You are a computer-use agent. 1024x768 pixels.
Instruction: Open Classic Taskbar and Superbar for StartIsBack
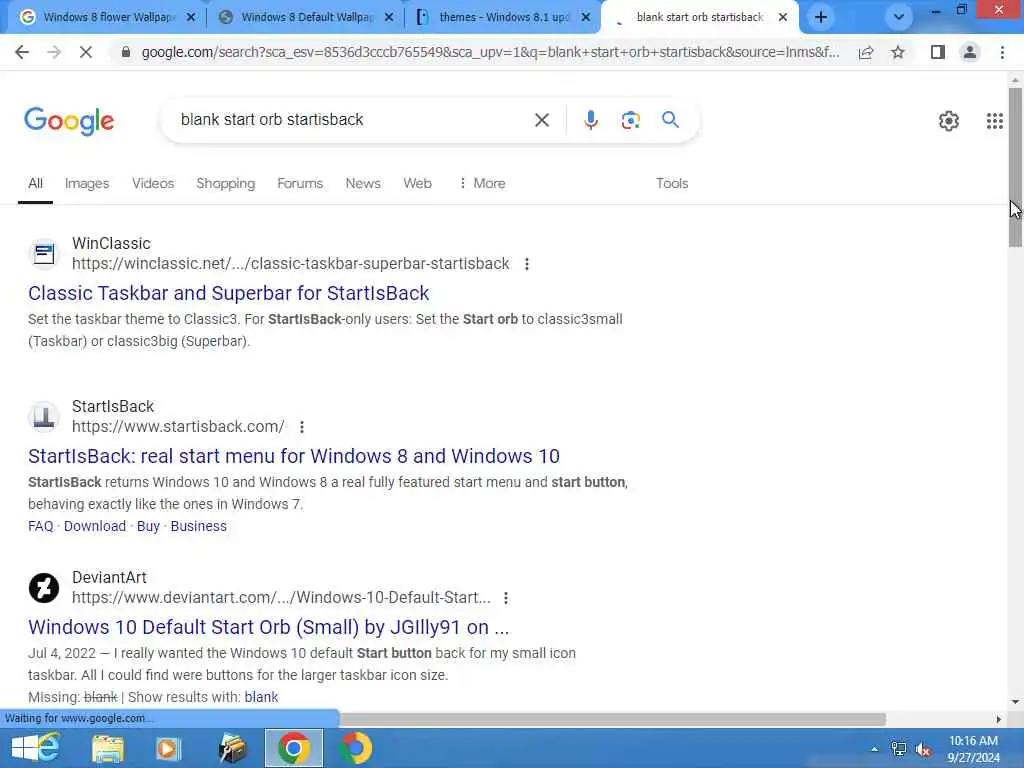click(229, 293)
